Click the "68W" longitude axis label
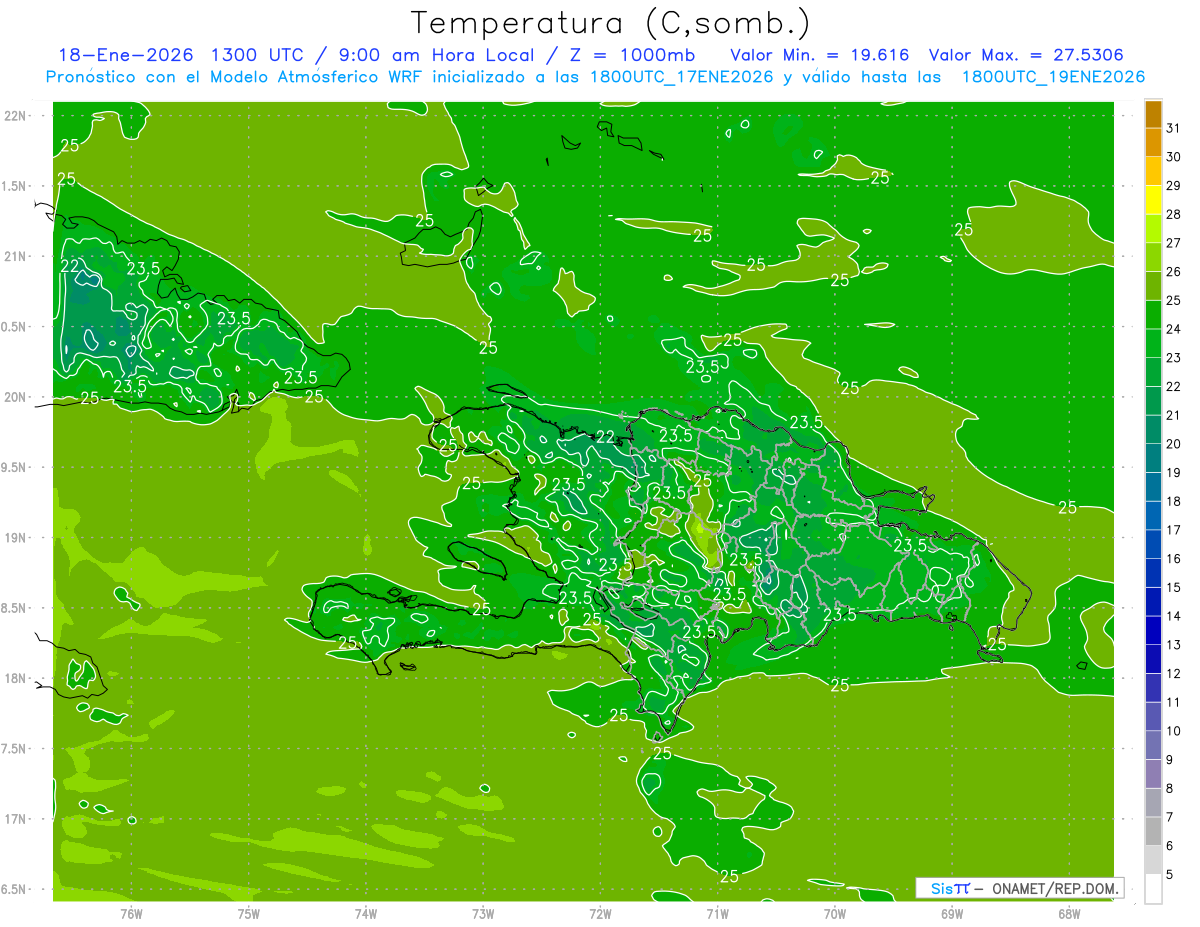Image resolution: width=1200 pixels, height=927 pixels. click(x=1069, y=913)
